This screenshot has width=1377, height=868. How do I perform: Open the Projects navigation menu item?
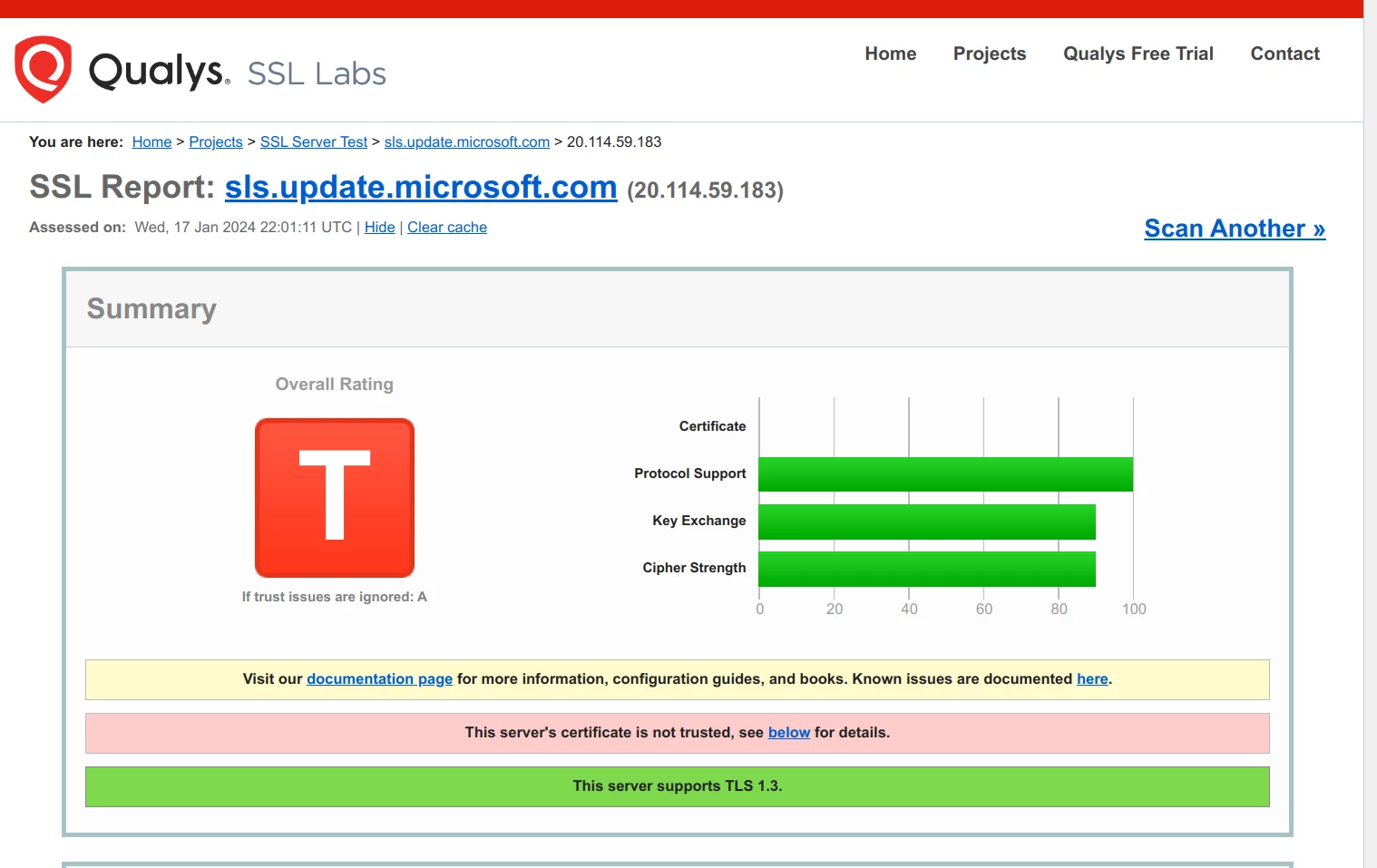990,54
